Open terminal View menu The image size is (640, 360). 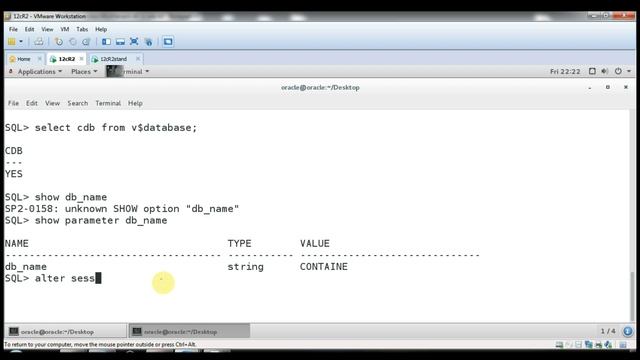tap(52, 103)
